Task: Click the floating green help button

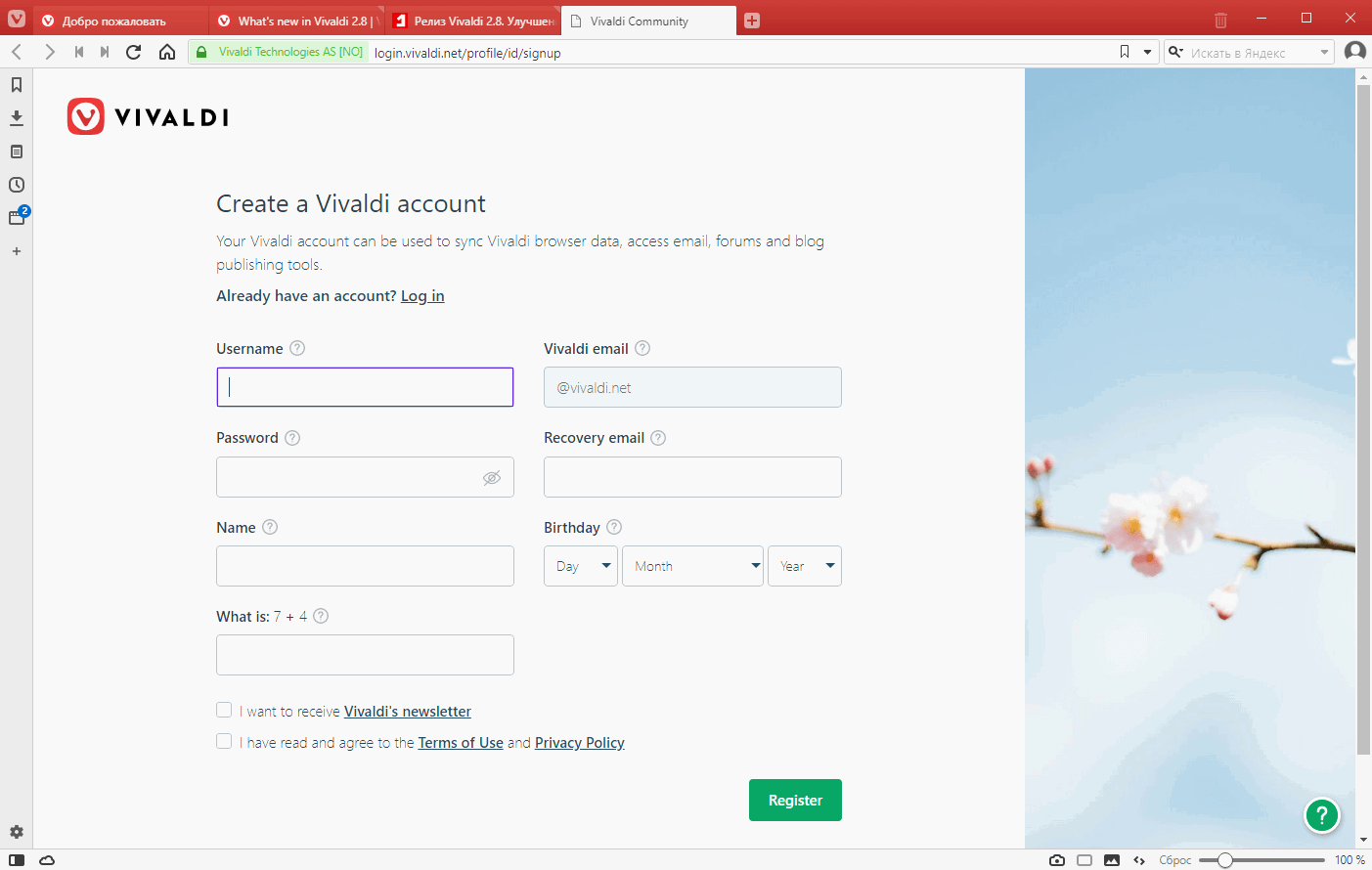Action: 1321,815
